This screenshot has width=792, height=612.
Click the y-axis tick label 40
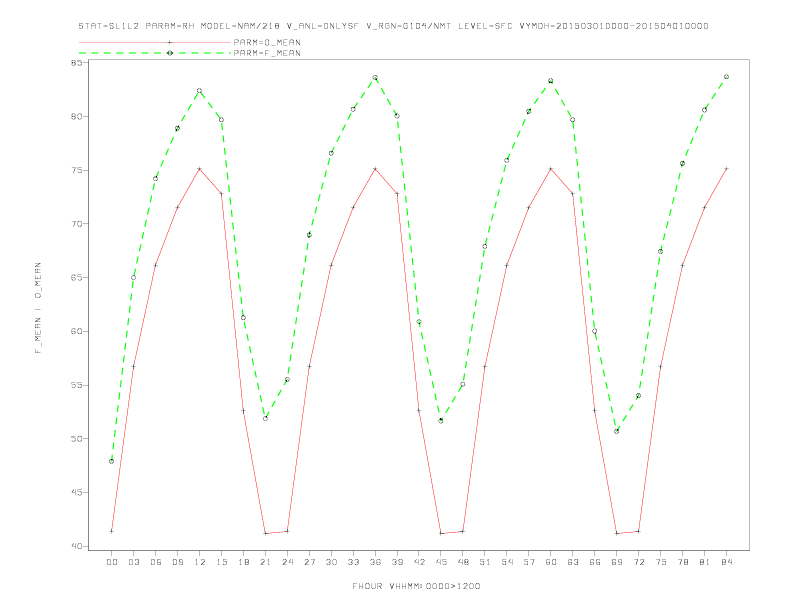(x=76, y=546)
